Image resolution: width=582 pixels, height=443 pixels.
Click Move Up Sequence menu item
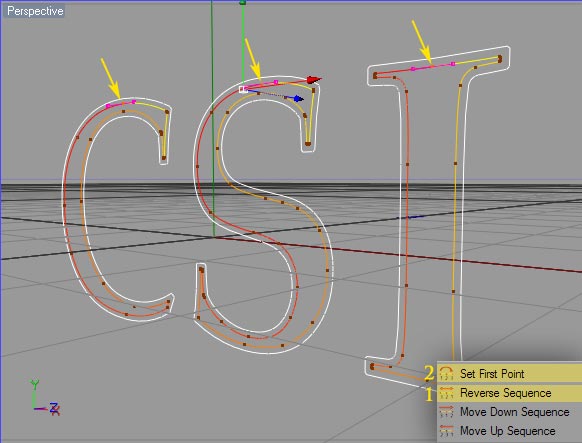tap(510, 431)
